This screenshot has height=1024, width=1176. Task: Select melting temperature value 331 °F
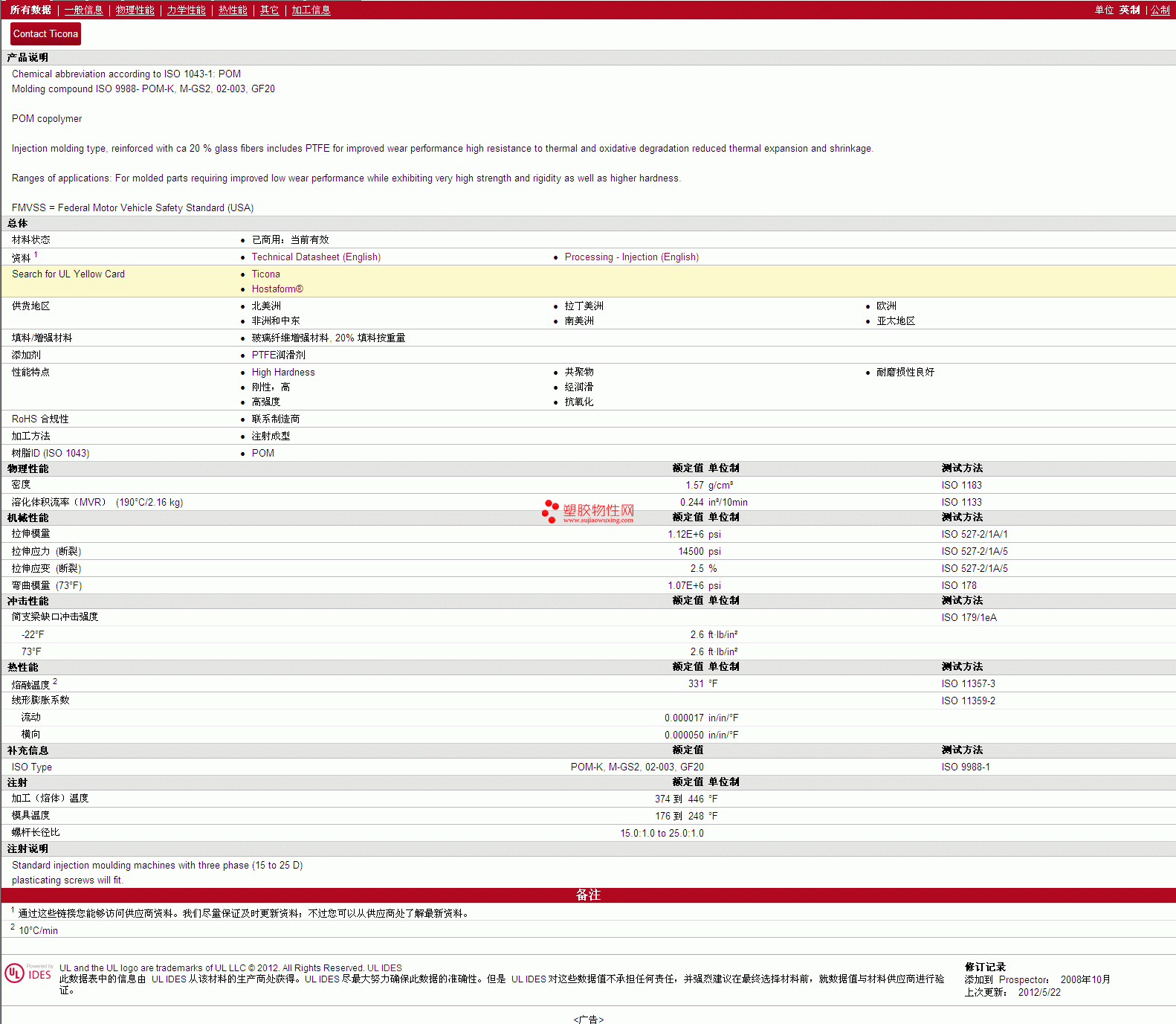(x=702, y=683)
